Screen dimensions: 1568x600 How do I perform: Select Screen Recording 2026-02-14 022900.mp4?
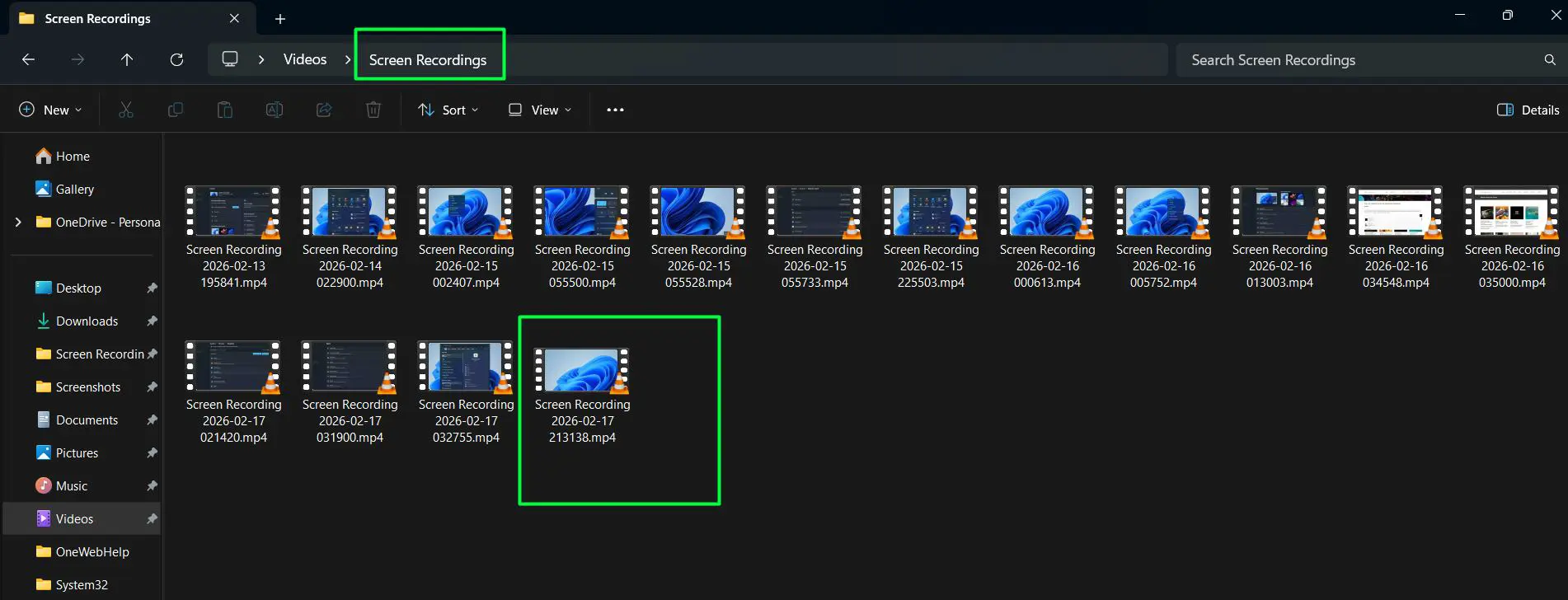[x=350, y=237]
